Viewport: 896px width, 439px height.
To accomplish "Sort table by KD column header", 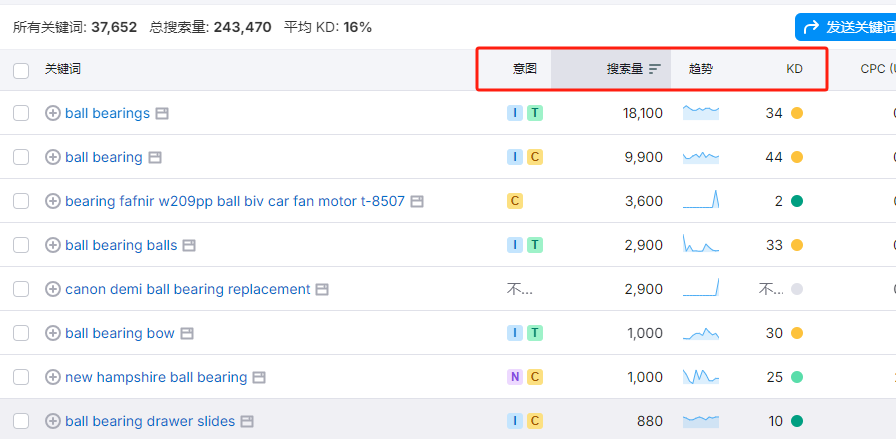I will pos(794,69).
